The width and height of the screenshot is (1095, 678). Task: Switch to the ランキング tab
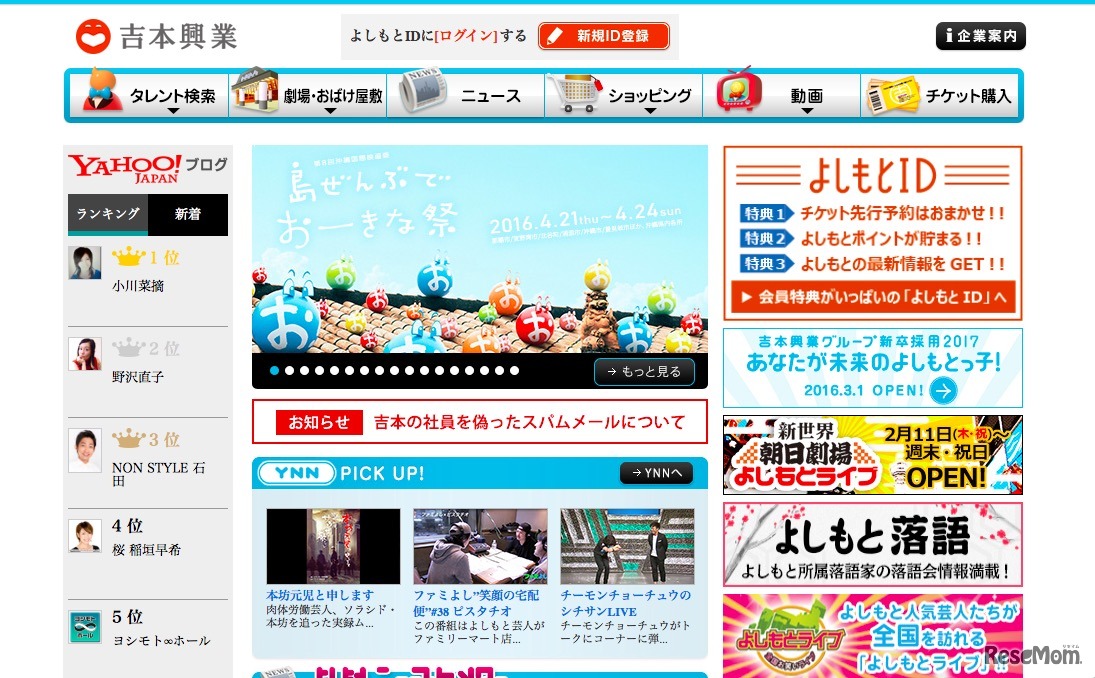[x=107, y=214]
